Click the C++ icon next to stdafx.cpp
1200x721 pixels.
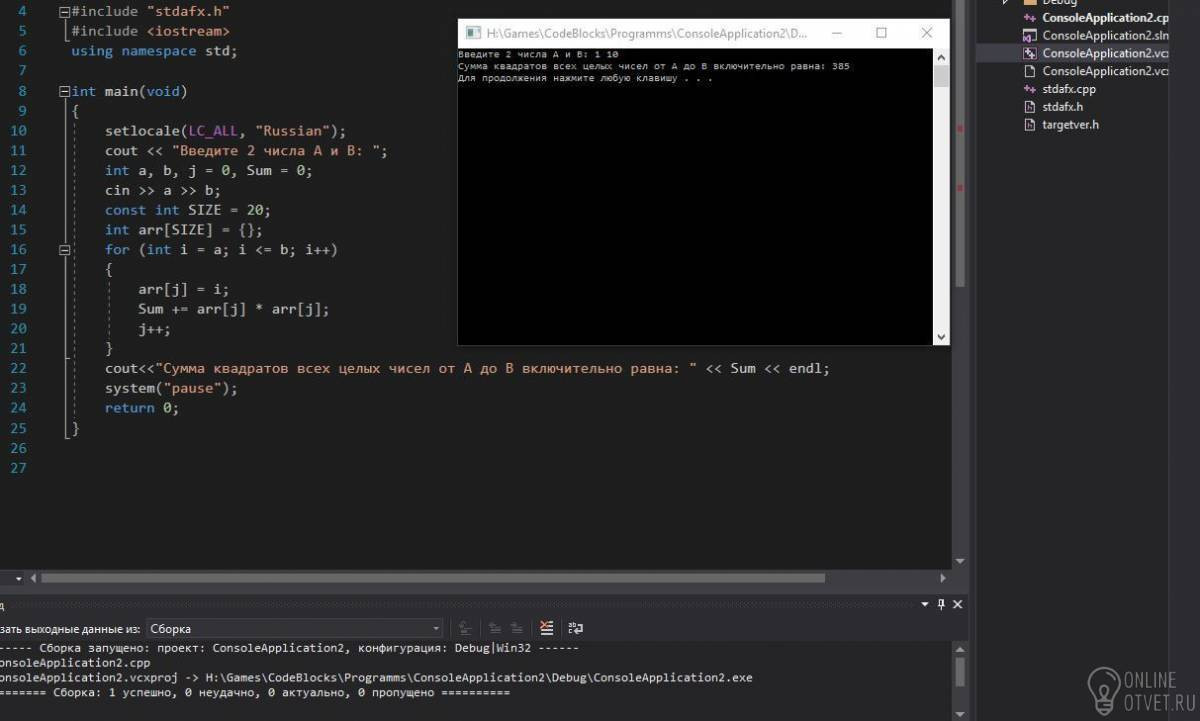pyautogui.click(x=1030, y=89)
